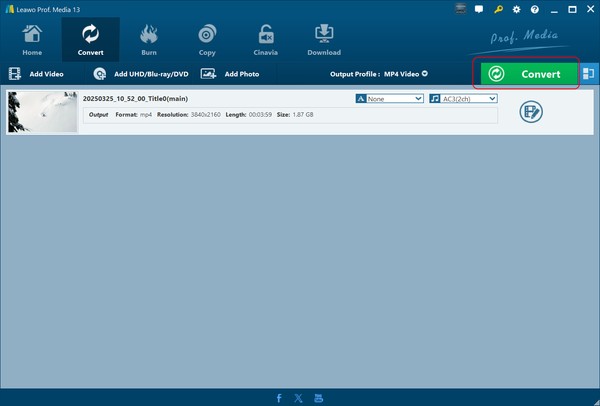Viewport: 600px width, 406px height.
Task: Toggle the merge files panel icon beside Convert
Action: (589, 73)
